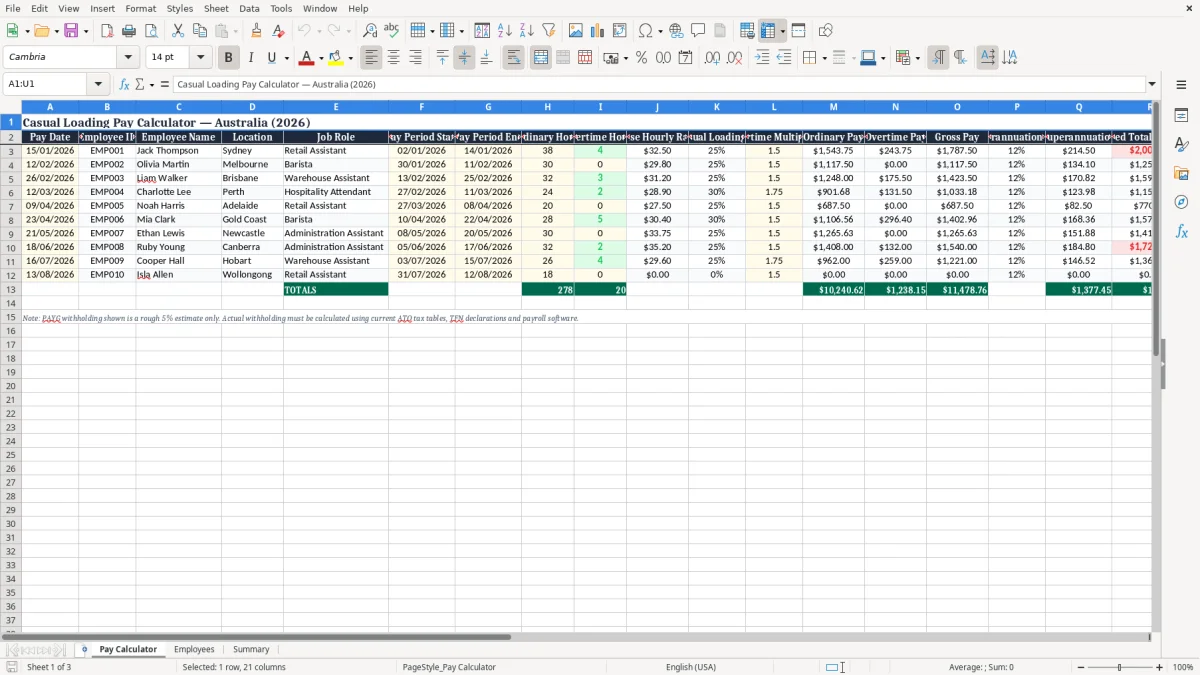Toggle Wrap Text button
Screen dimensions: 1200x675
(x=513, y=58)
